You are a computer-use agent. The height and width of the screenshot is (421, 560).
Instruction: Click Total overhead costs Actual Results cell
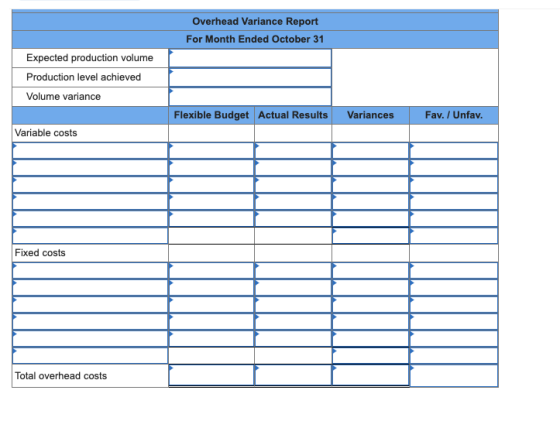click(293, 375)
